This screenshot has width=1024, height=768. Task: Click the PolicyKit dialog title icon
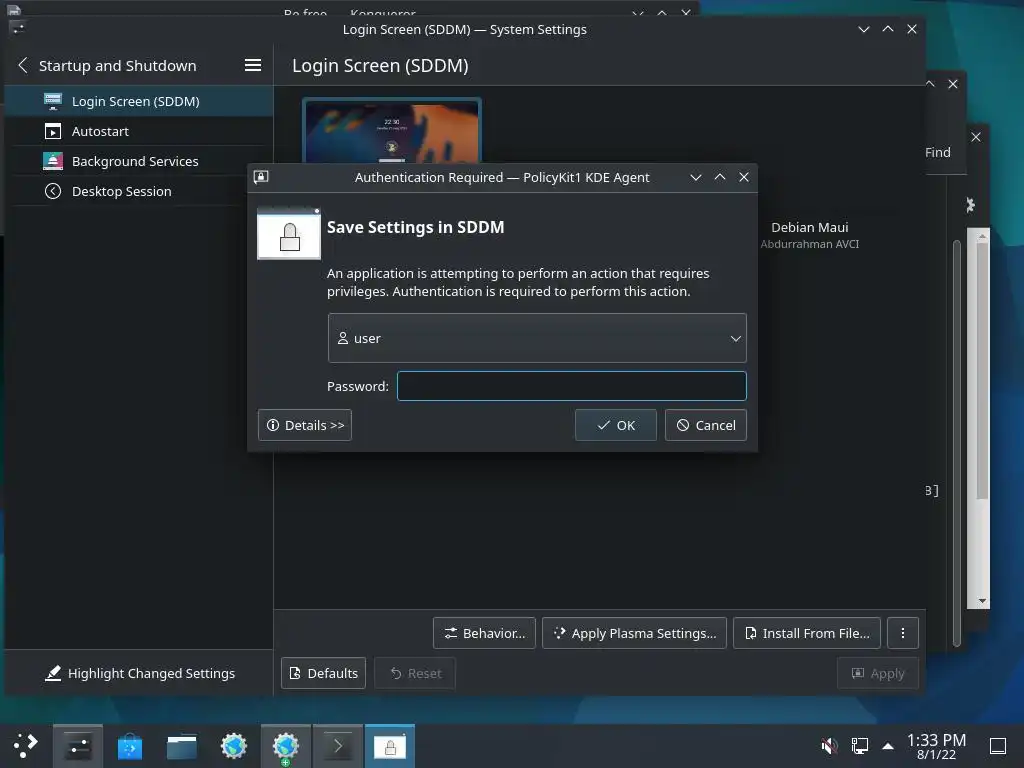[261, 177]
